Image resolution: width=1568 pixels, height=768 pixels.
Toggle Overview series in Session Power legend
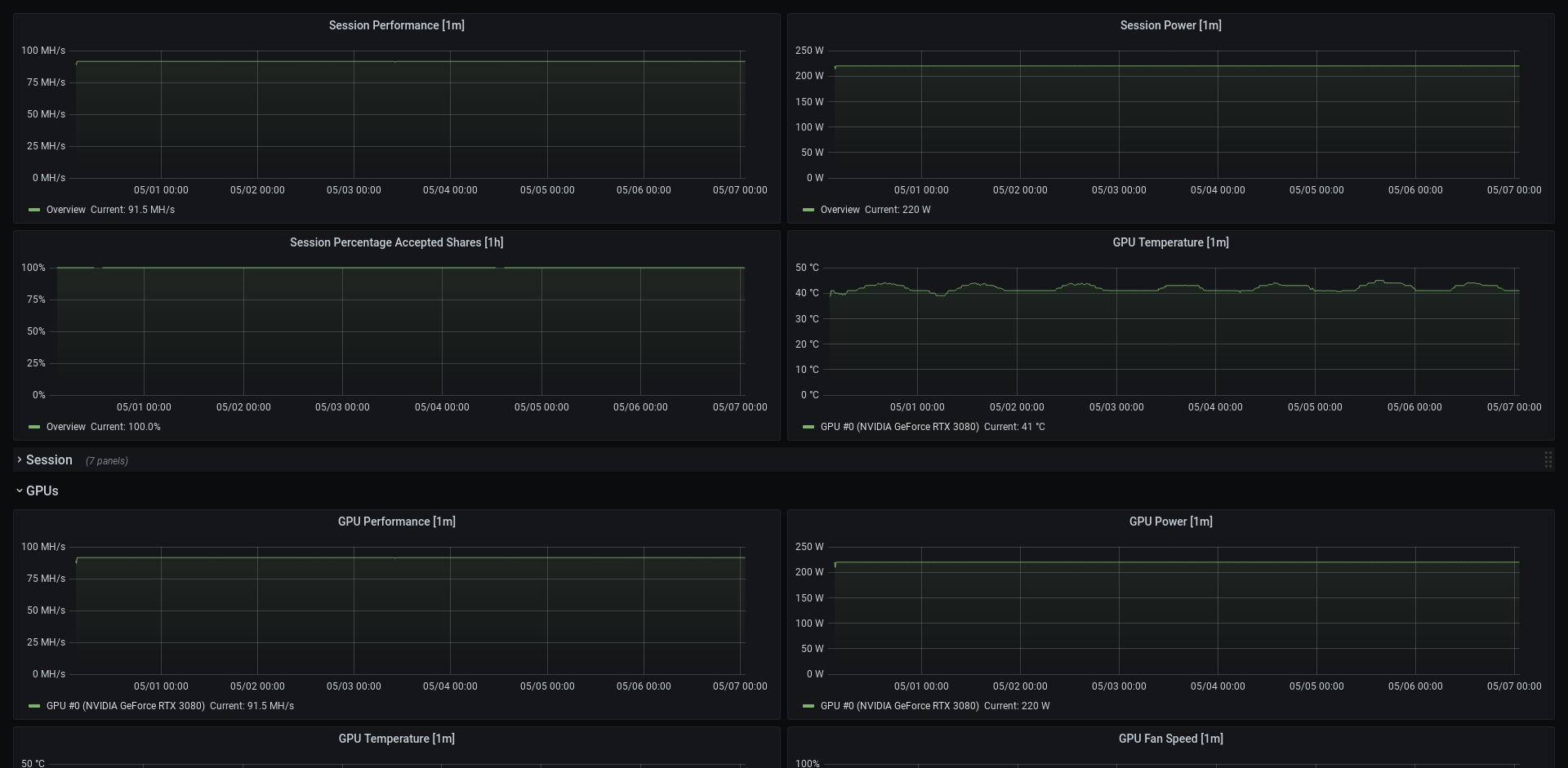(x=840, y=210)
